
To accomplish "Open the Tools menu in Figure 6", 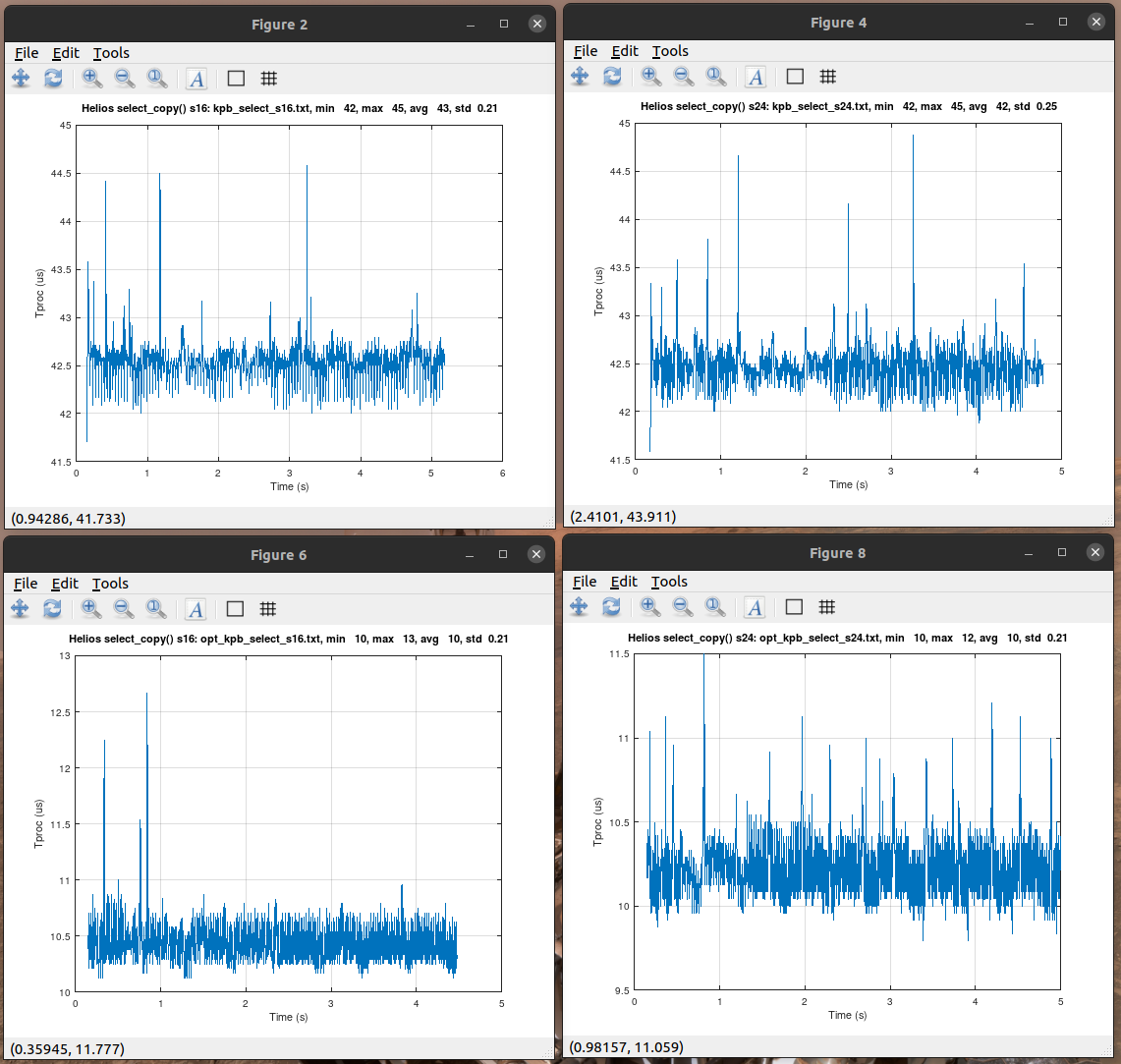I will coord(110,583).
